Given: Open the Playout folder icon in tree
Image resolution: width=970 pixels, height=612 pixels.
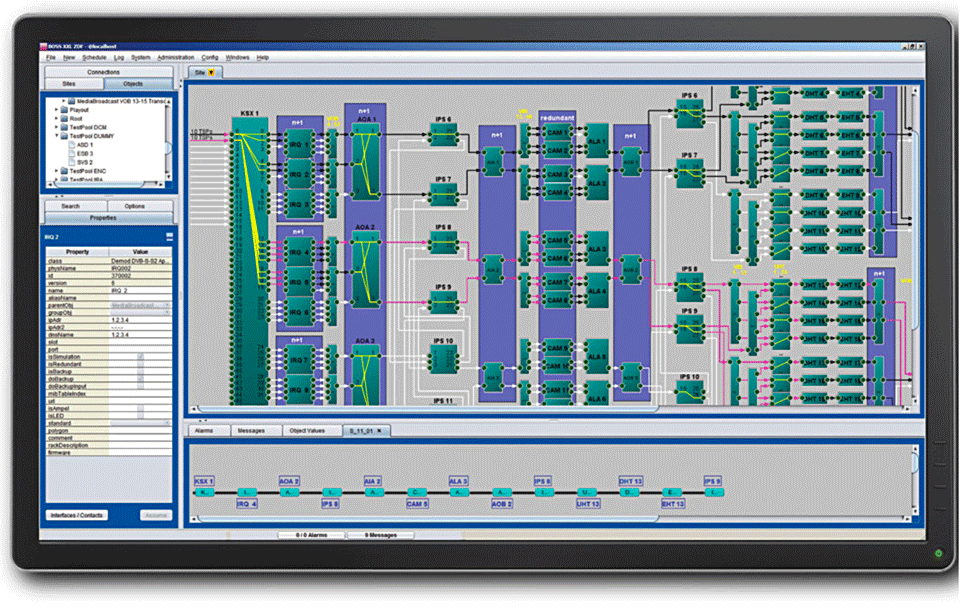Looking at the screenshot, I should (63, 109).
